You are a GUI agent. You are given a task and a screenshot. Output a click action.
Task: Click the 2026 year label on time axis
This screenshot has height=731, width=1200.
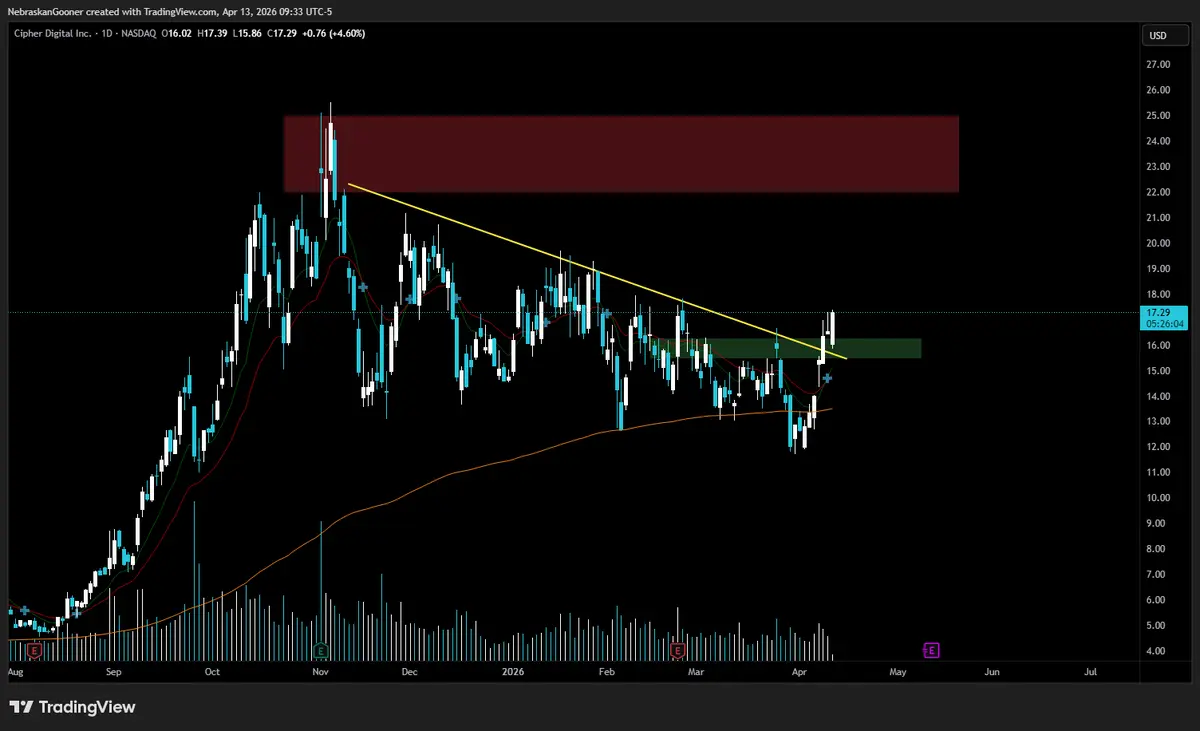coord(512,673)
